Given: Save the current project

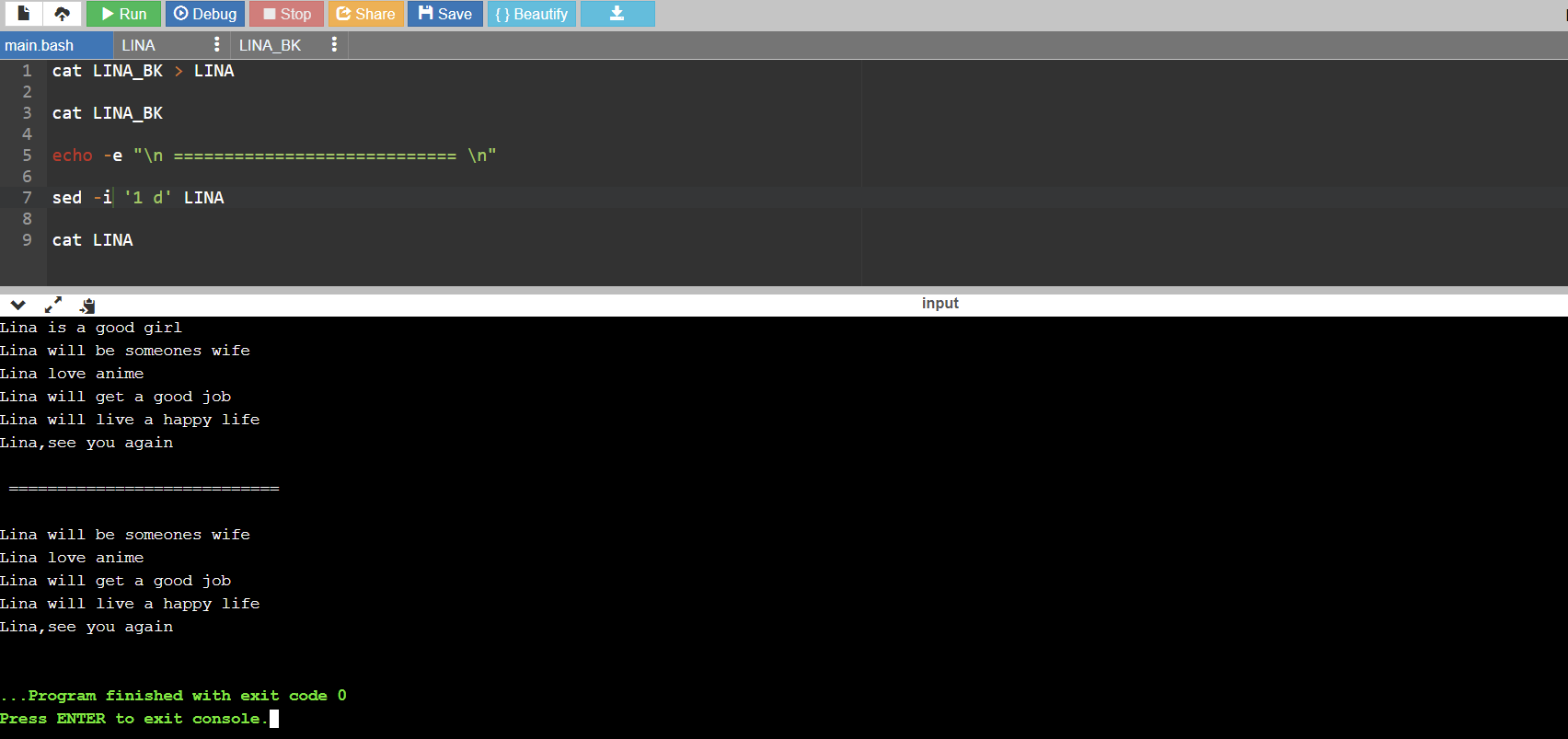Looking at the screenshot, I should click(x=445, y=14).
